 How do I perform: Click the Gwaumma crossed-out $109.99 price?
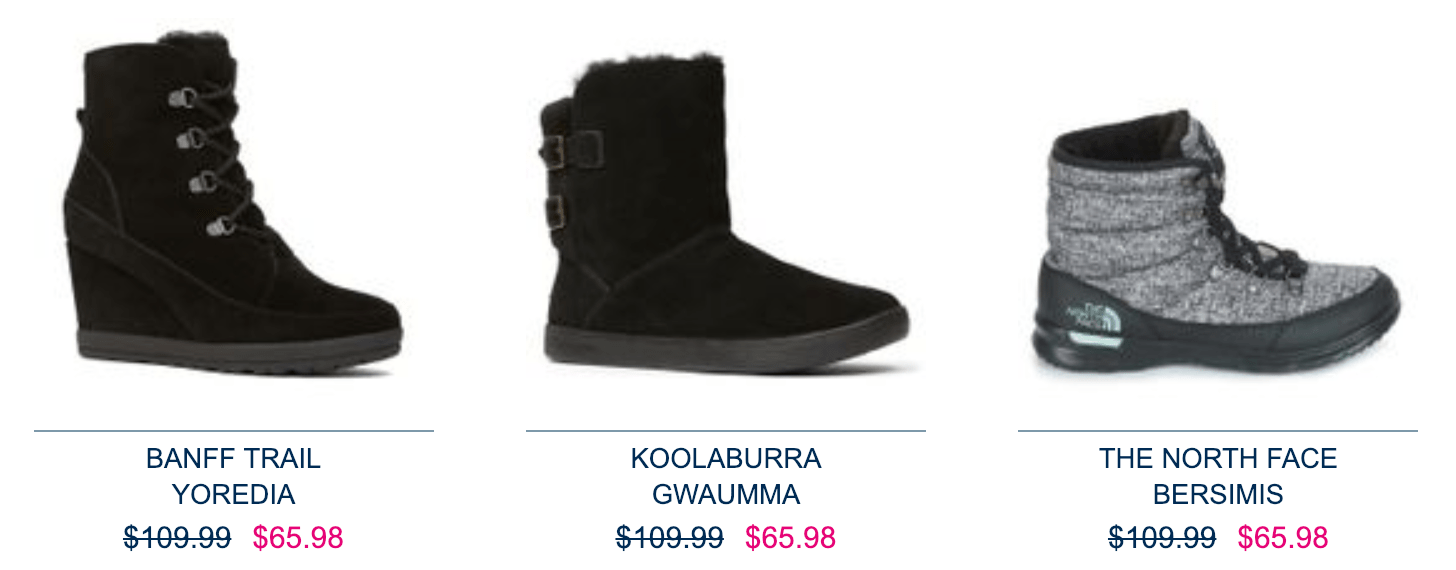[x=670, y=538]
